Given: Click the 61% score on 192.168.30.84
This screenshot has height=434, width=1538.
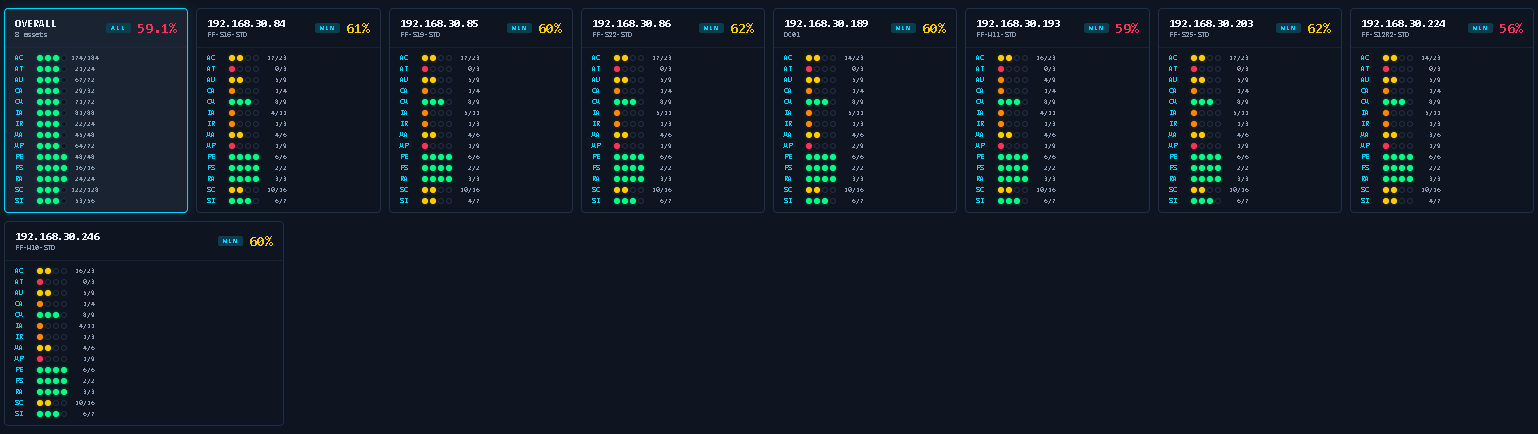Looking at the screenshot, I should pos(358,29).
